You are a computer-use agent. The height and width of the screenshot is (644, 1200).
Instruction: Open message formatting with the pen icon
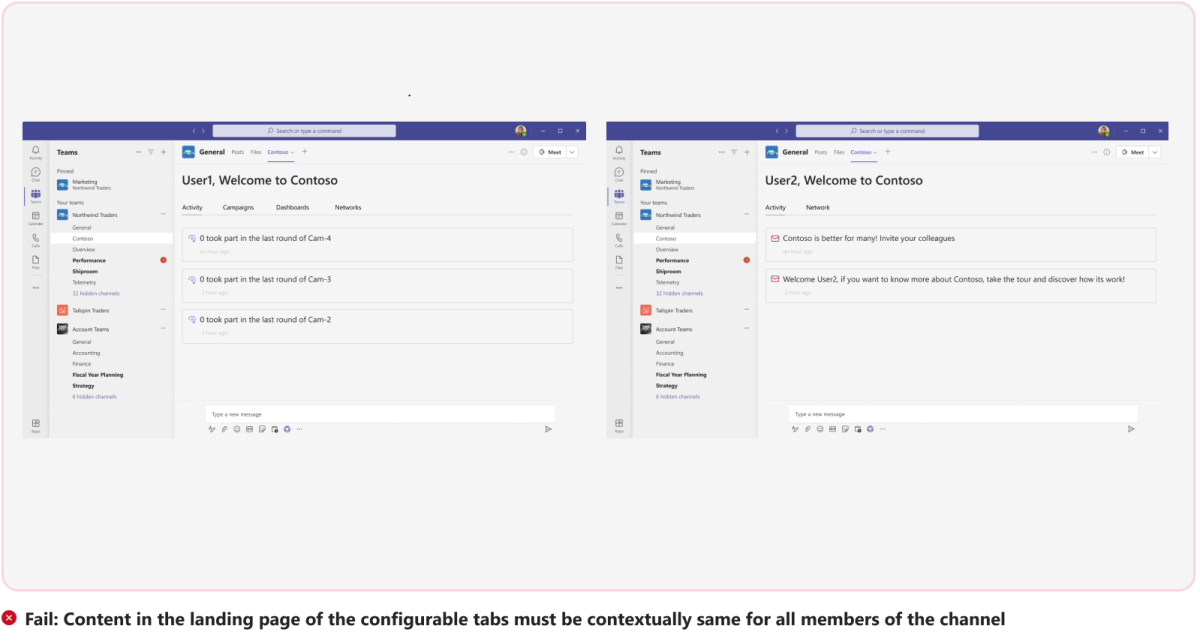(x=211, y=429)
